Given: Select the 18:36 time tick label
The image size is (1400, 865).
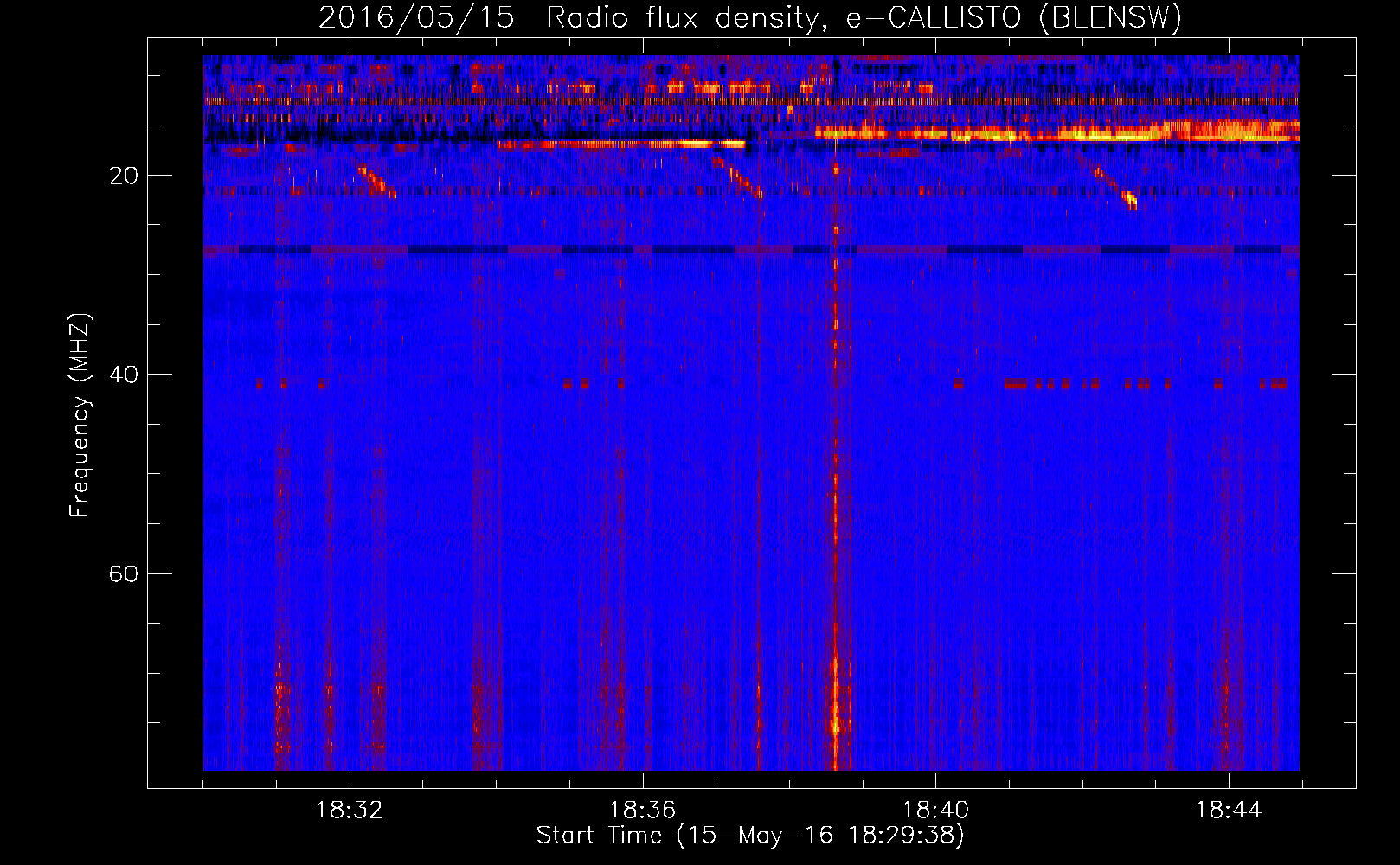Looking at the screenshot, I should pos(642,811).
